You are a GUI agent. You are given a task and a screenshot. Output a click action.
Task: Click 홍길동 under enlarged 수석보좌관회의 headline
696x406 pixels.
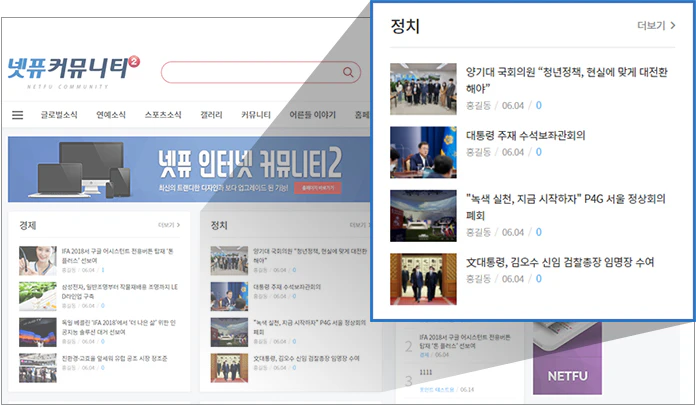(x=478, y=152)
